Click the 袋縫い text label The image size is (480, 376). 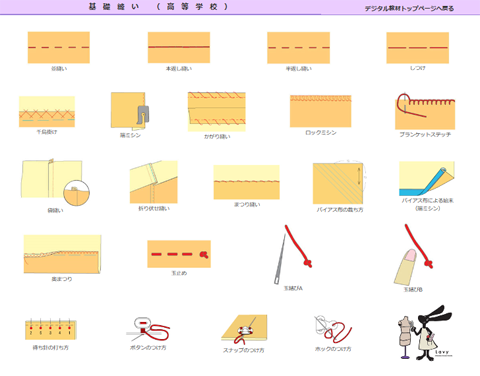[55, 211]
